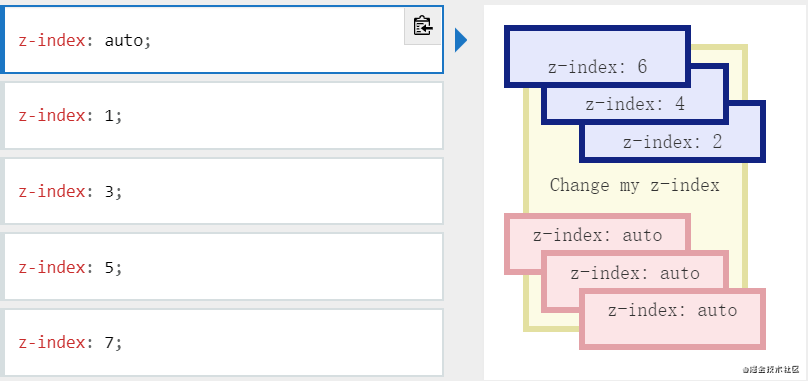This screenshot has width=808, height=381.
Task: Click the value 5 in the code row
Action: [109, 267]
